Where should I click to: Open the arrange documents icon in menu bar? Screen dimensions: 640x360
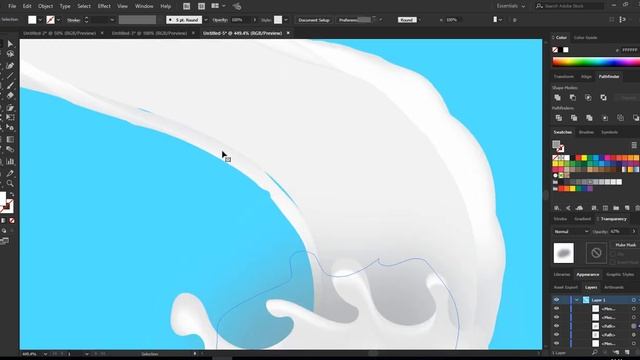(x=215, y=6)
